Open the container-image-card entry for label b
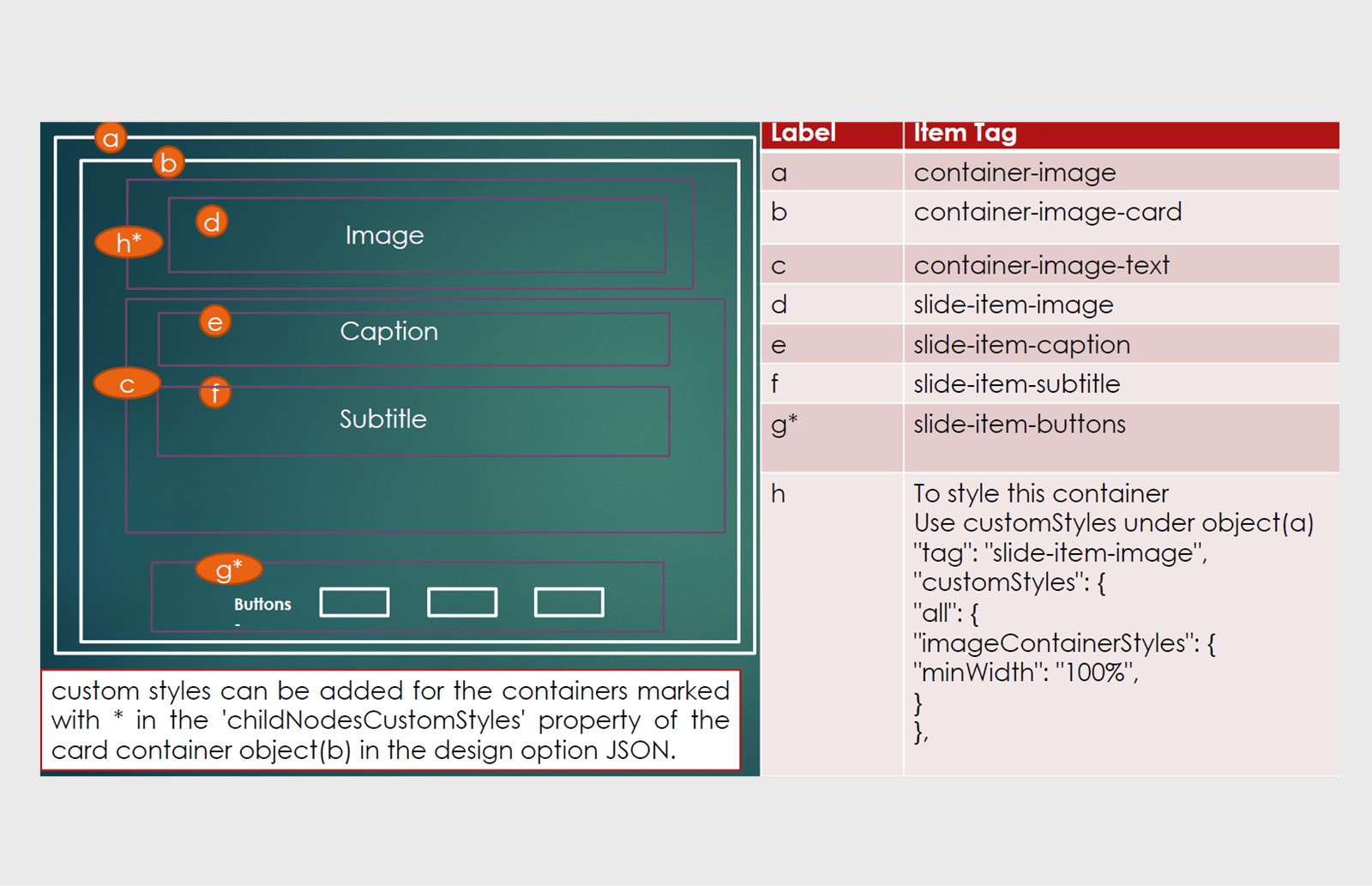The image size is (1372, 886). click(1048, 212)
